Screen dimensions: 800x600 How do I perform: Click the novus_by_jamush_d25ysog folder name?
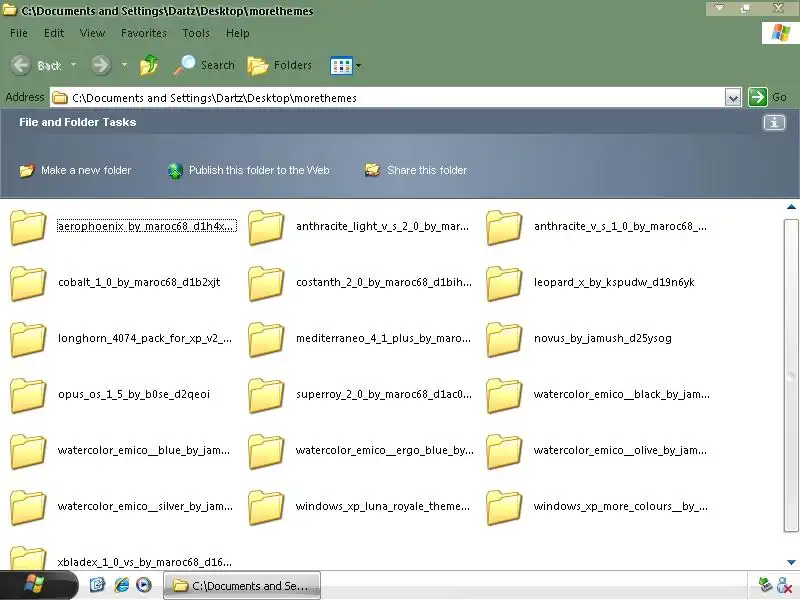pyautogui.click(x=603, y=338)
